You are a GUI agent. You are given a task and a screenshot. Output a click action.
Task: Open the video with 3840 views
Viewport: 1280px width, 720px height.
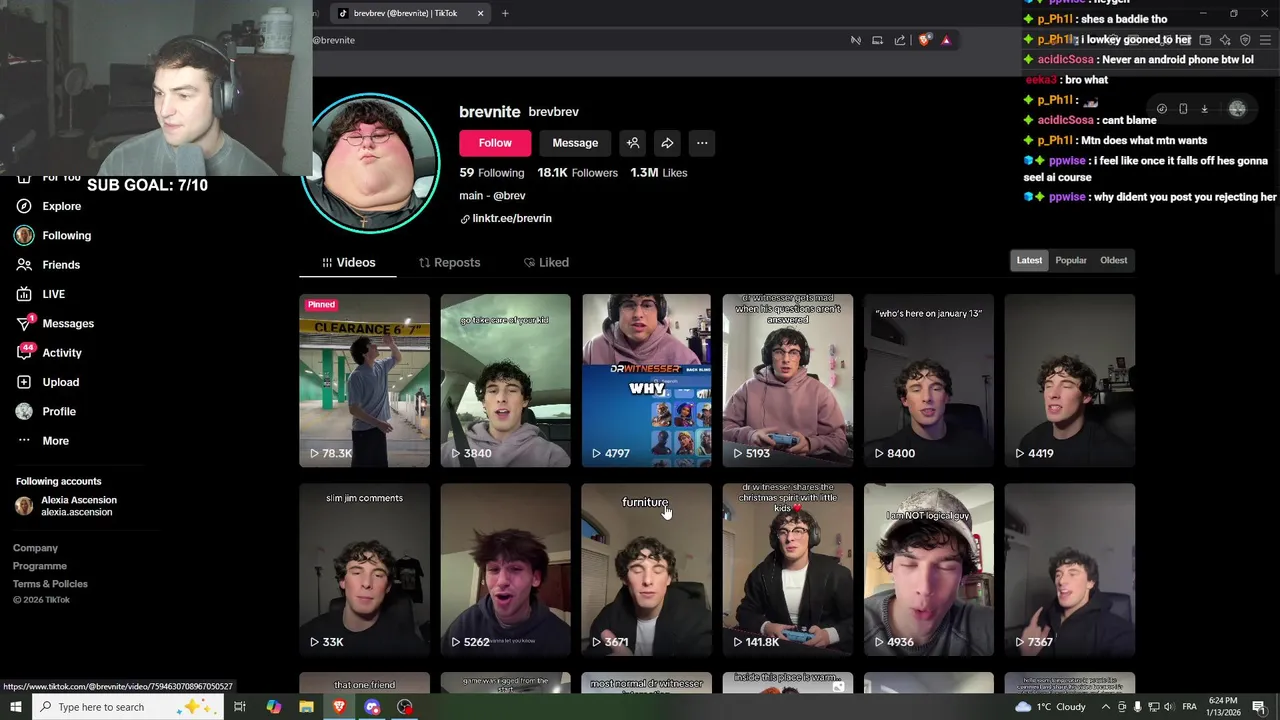505,380
